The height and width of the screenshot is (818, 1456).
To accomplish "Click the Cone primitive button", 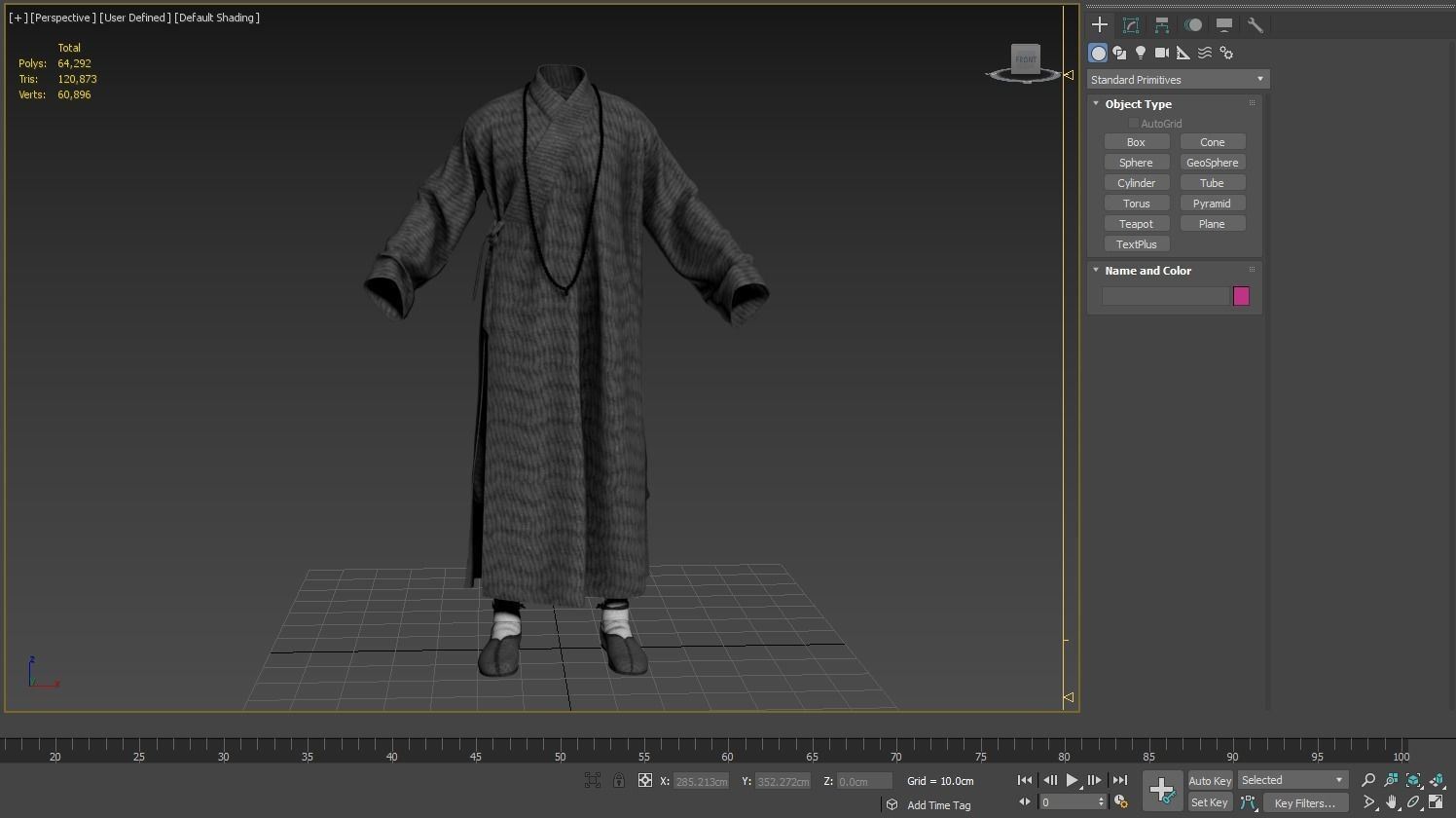I will (1213, 142).
